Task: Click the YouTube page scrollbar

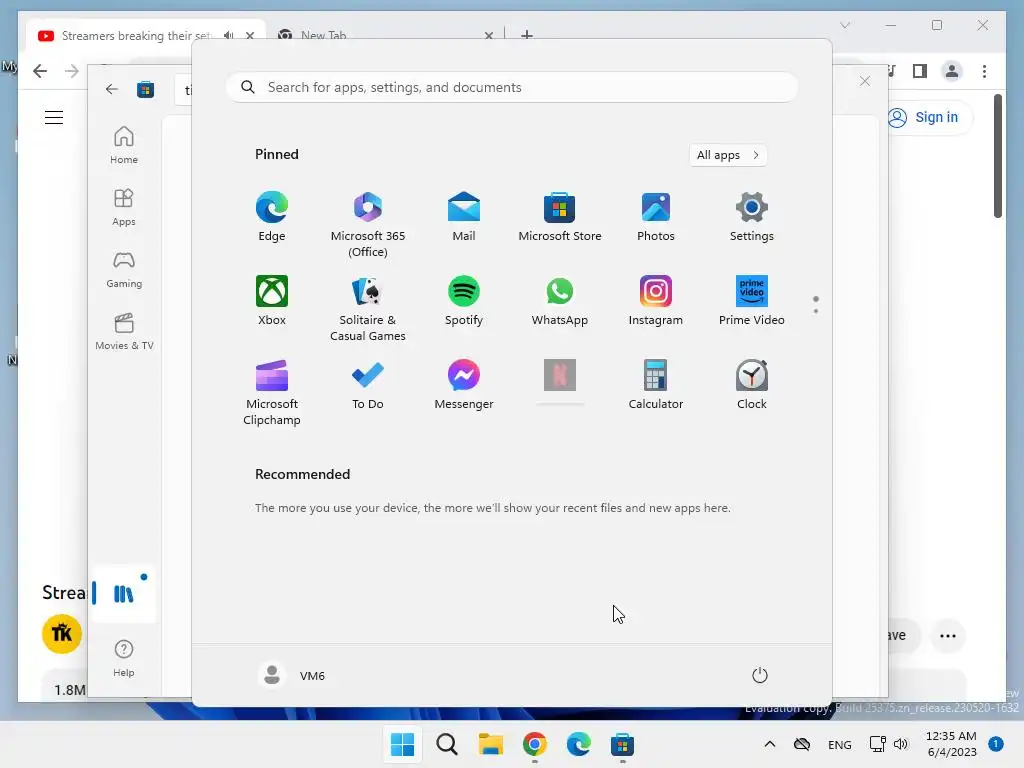Action: [998, 156]
